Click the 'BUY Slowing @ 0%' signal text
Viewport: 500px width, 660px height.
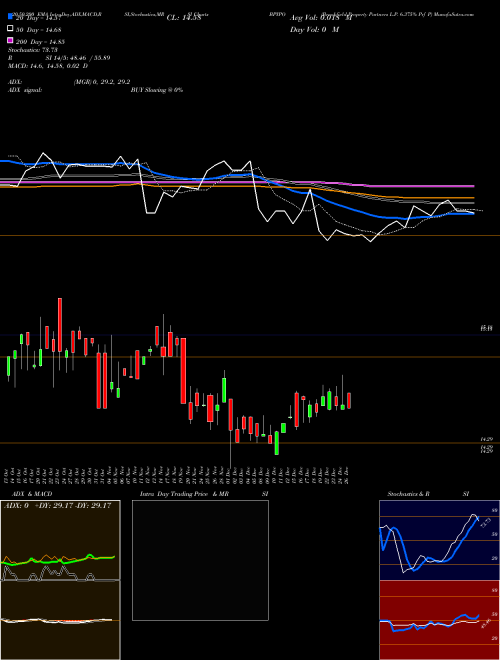pyautogui.click(x=157, y=90)
